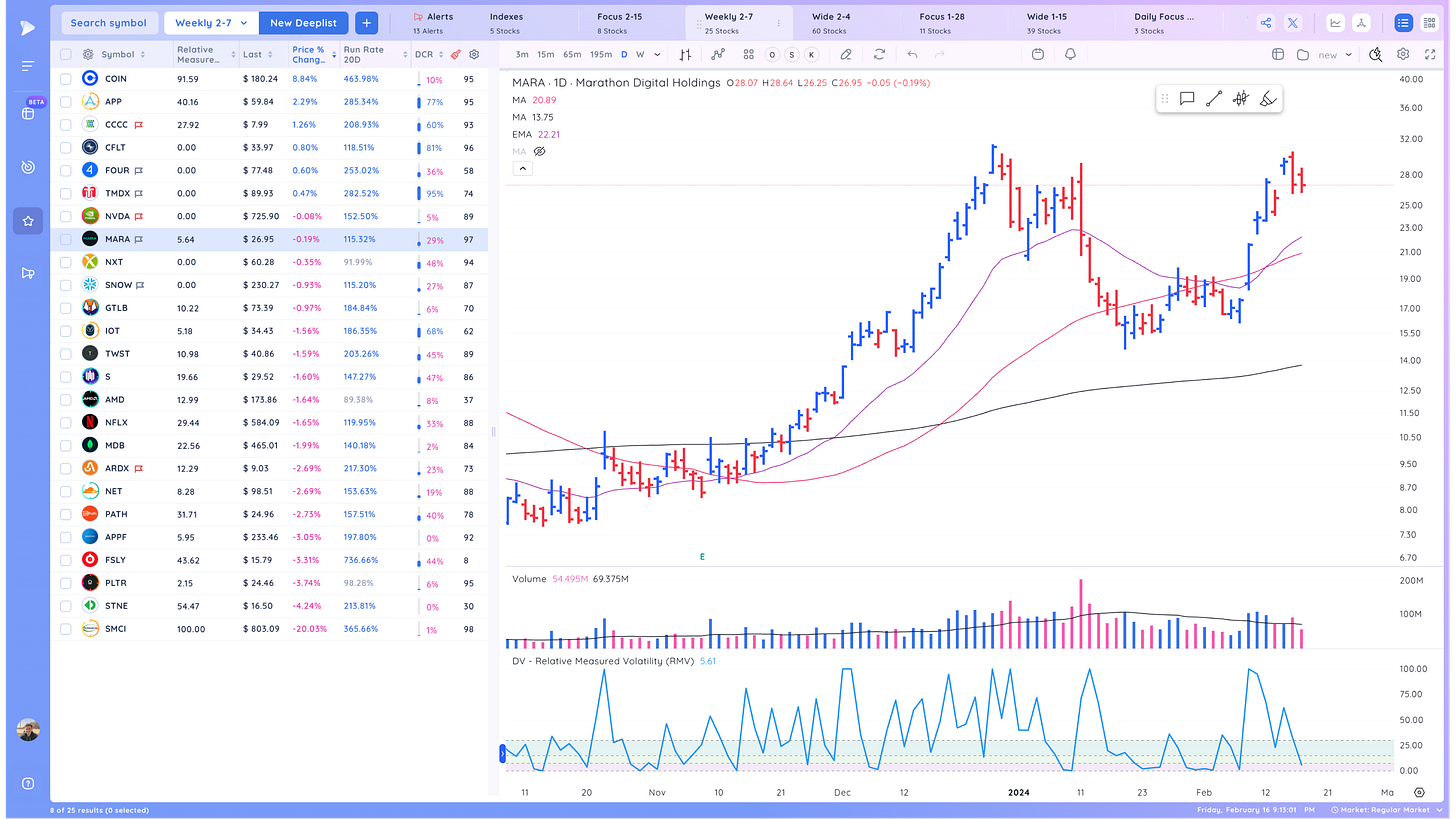Image resolution: width=1456 pixels, height=819 pixels.
Task: Switch to the Focus 2-15 tab
Action: (620, 23)
